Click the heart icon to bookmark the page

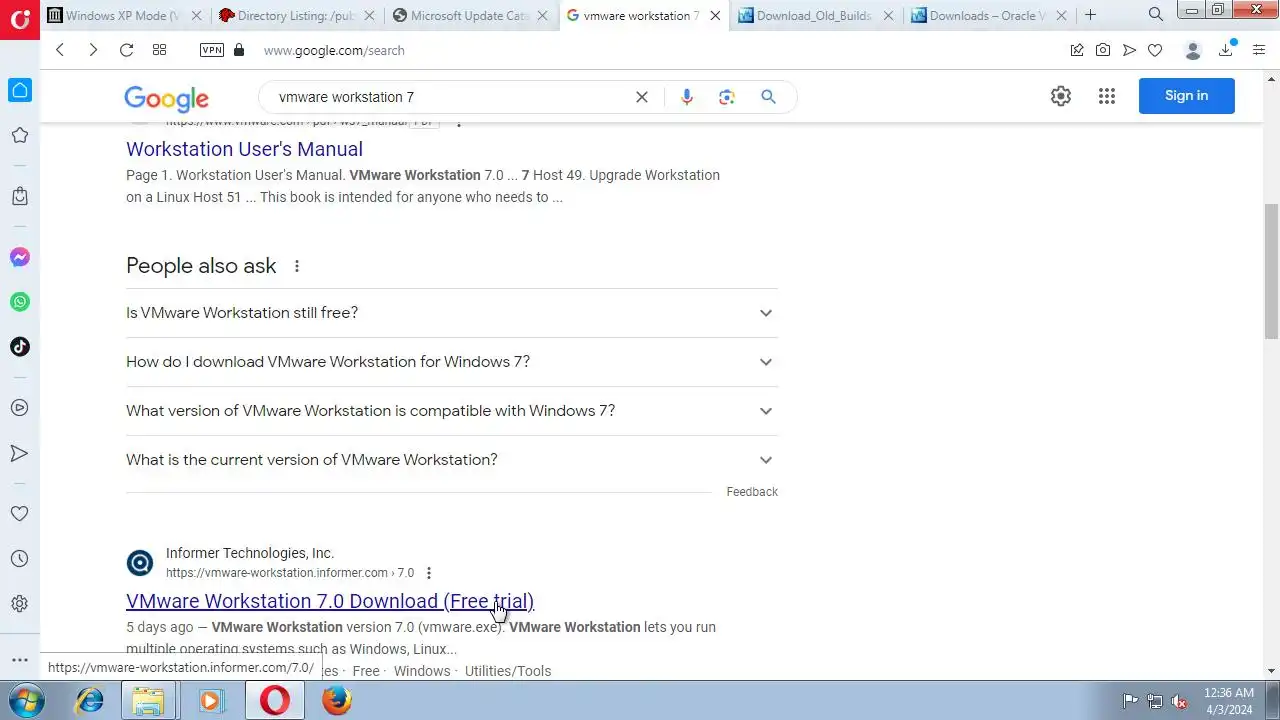coord(1155,50)
